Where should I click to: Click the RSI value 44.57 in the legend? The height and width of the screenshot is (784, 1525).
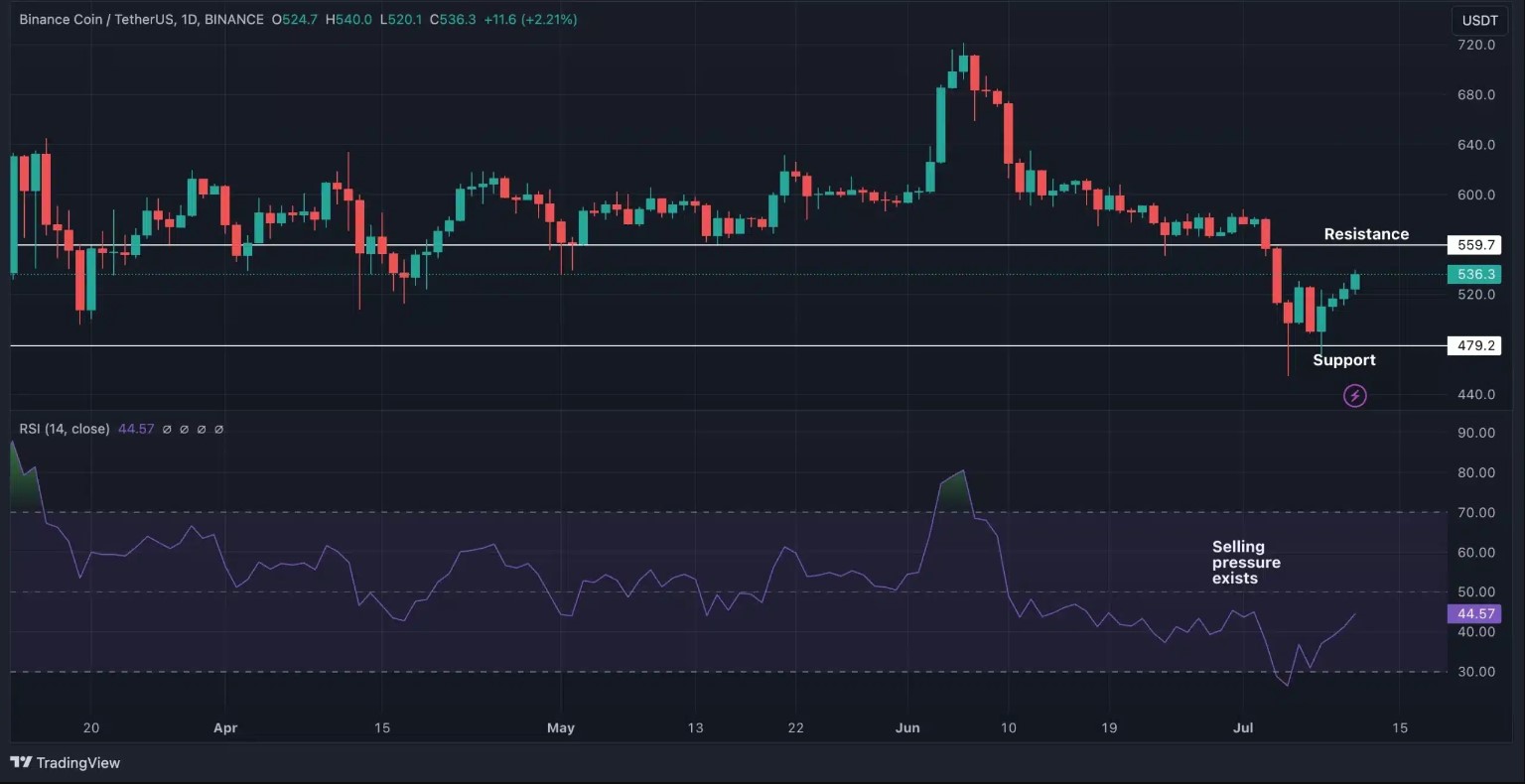[136, 429]
